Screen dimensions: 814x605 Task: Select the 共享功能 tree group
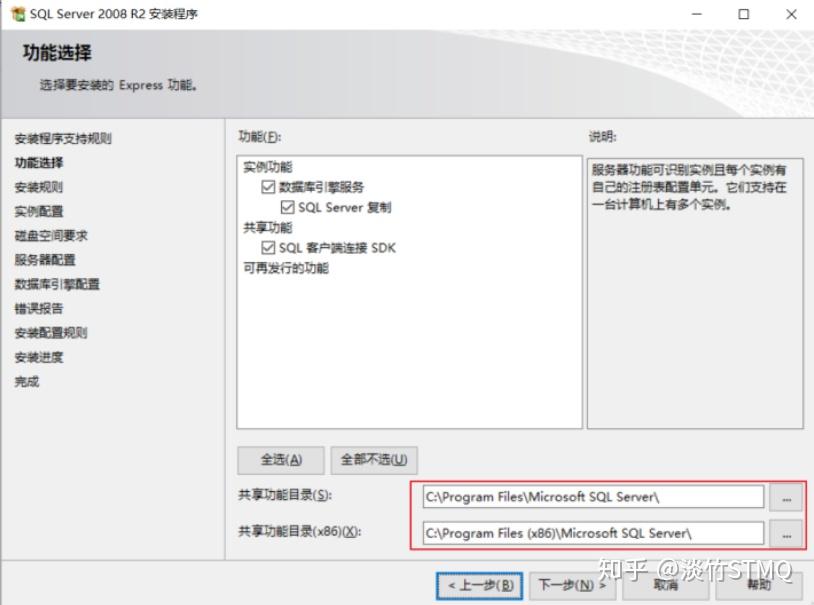[x=267, y=227]
